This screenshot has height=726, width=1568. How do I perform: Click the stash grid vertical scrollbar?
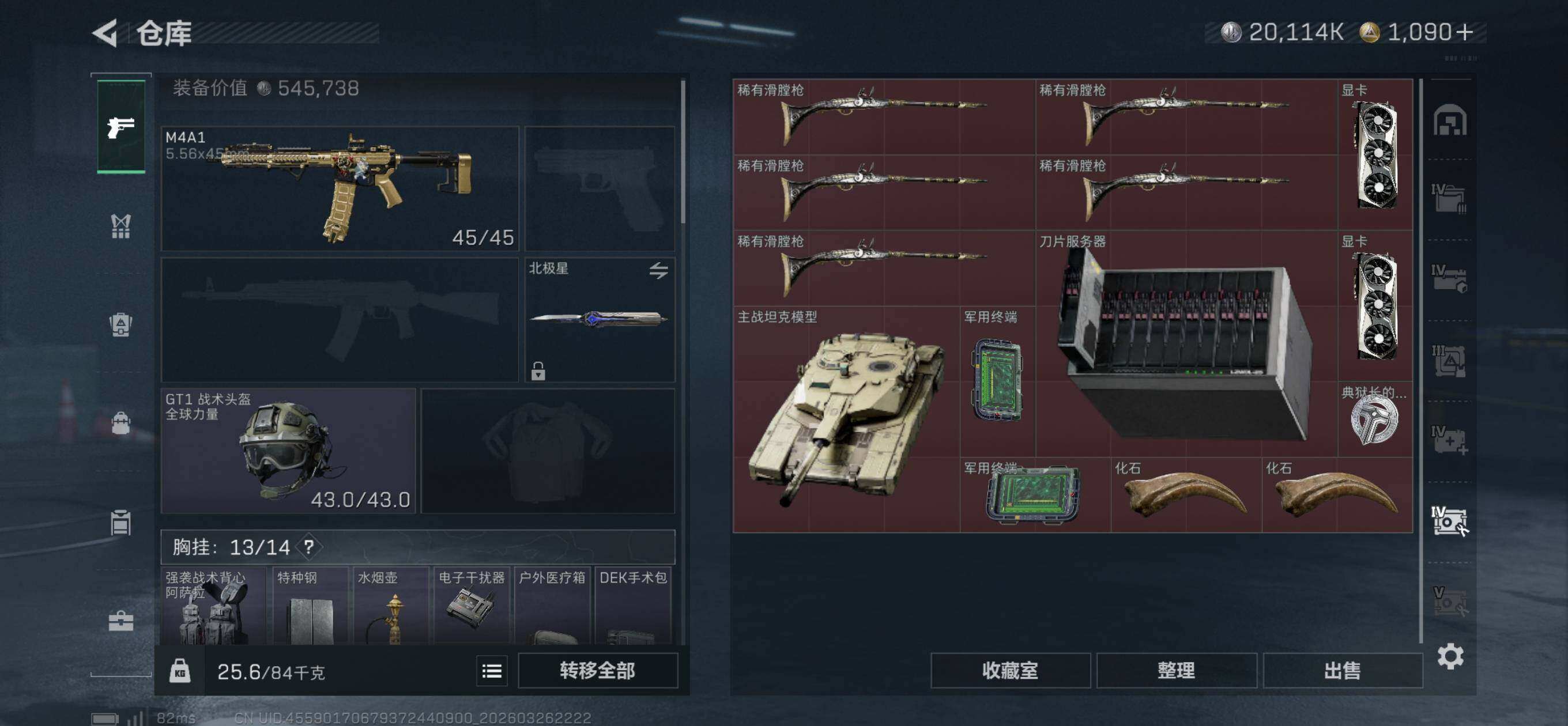click(1420, 360)
